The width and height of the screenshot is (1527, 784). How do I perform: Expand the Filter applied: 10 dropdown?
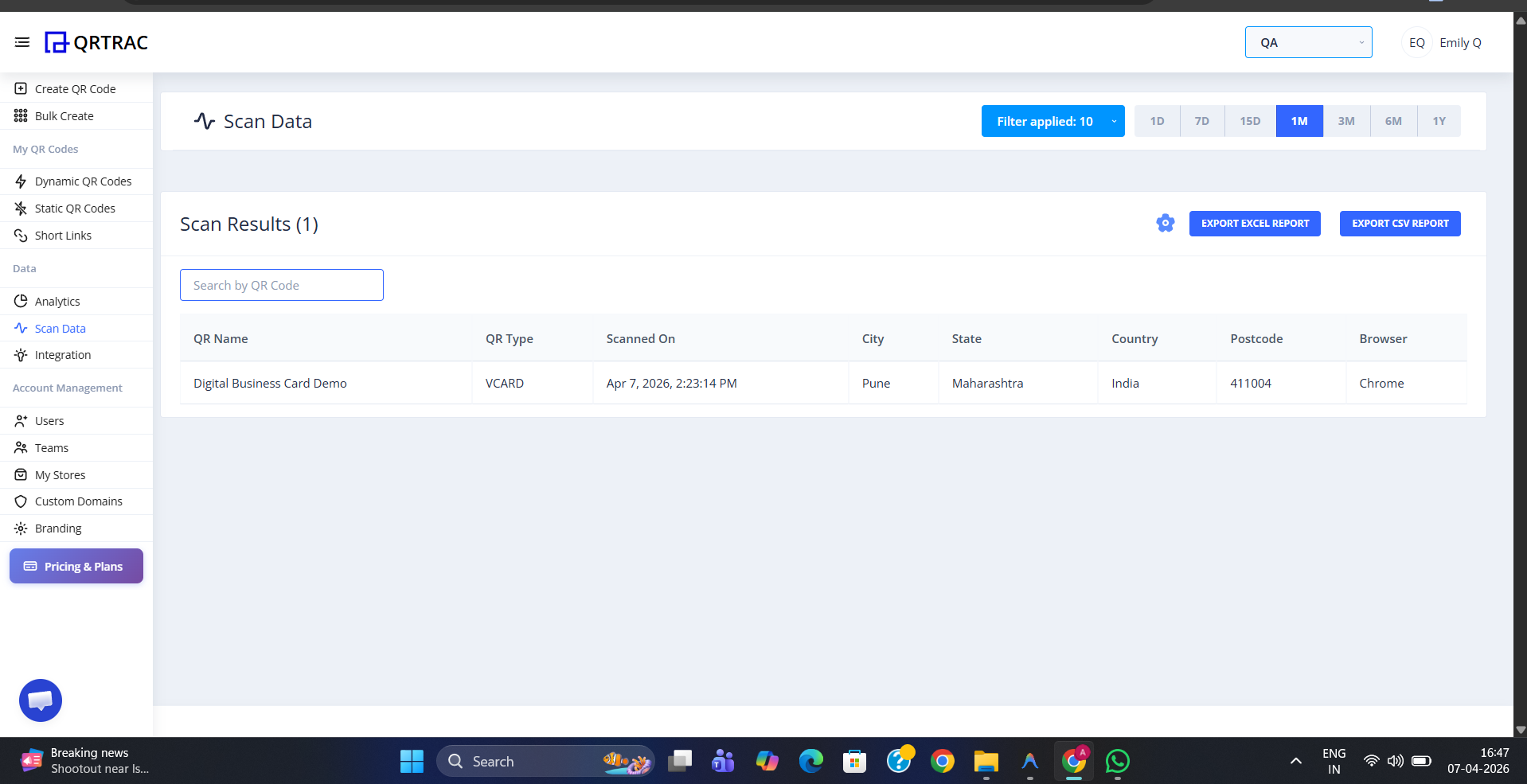coord(1052,121)
